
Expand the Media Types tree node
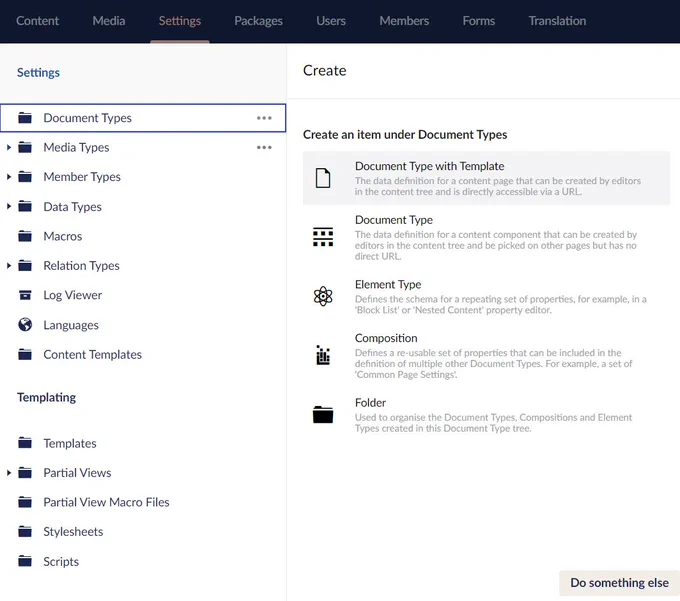click(x=9, y=147)
